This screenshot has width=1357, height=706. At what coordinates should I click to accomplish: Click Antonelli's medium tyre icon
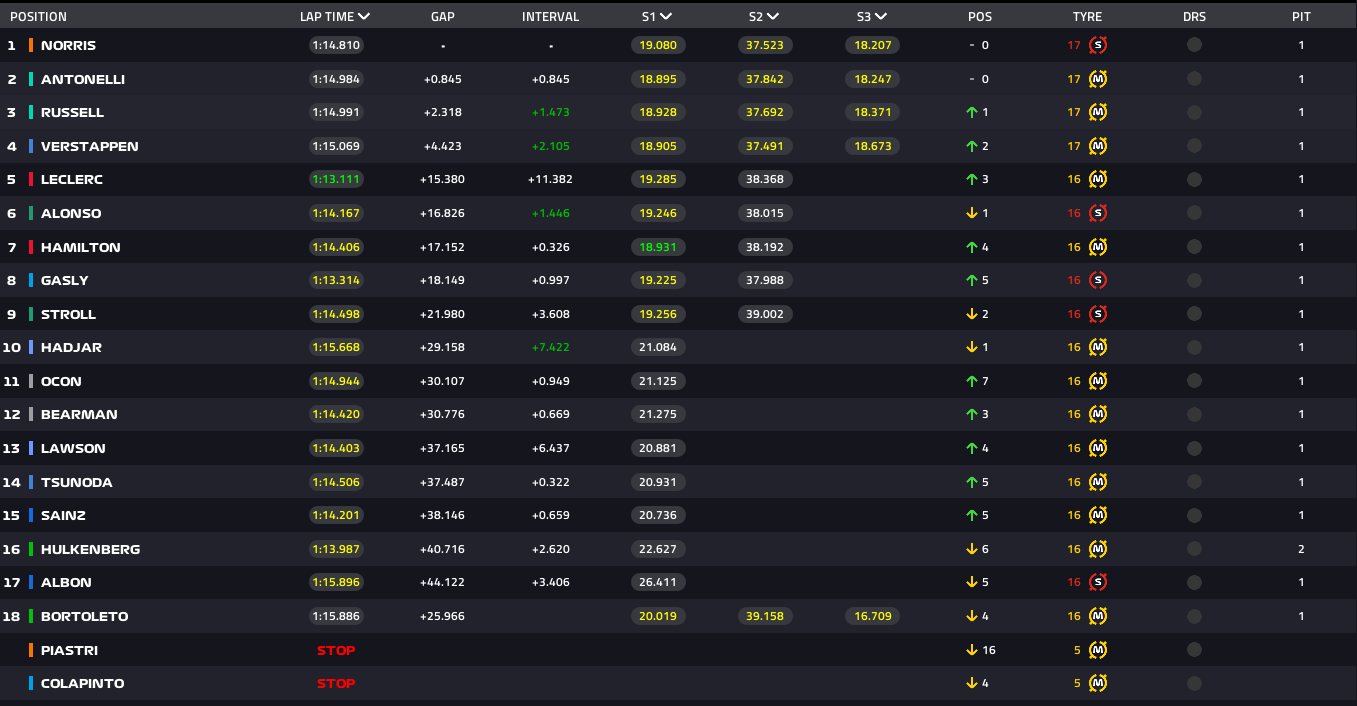1098,79
